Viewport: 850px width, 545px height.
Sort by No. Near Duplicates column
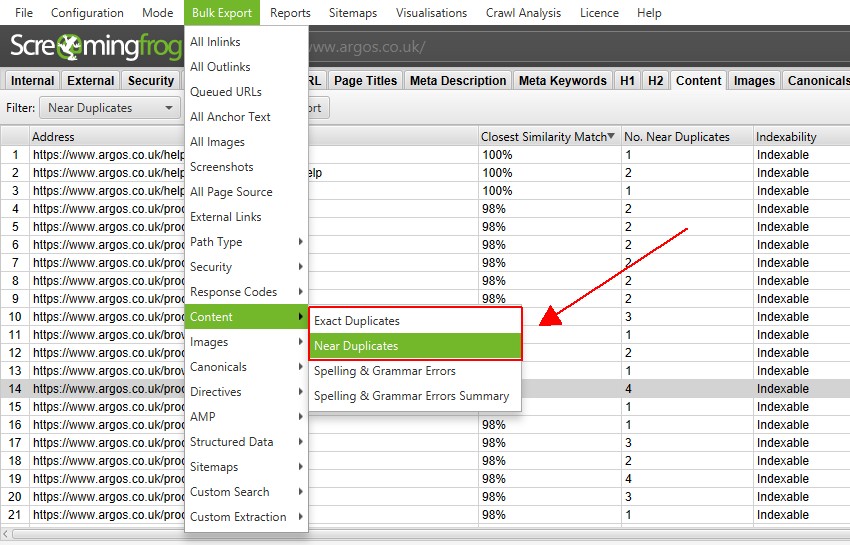[x=687, y=136]
